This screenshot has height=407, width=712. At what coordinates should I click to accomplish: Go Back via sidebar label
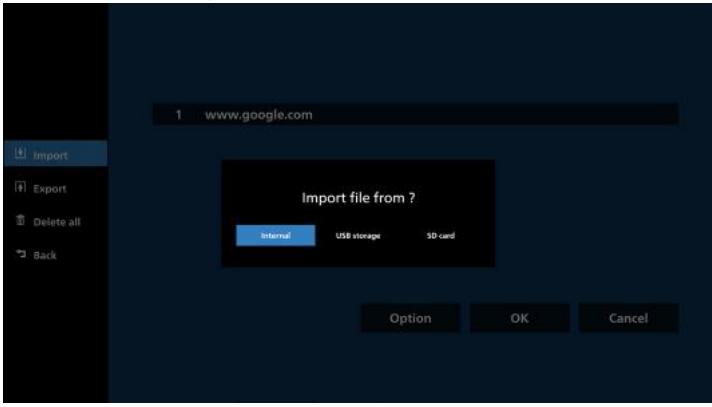pyautogui.click(x=44, y=255)
